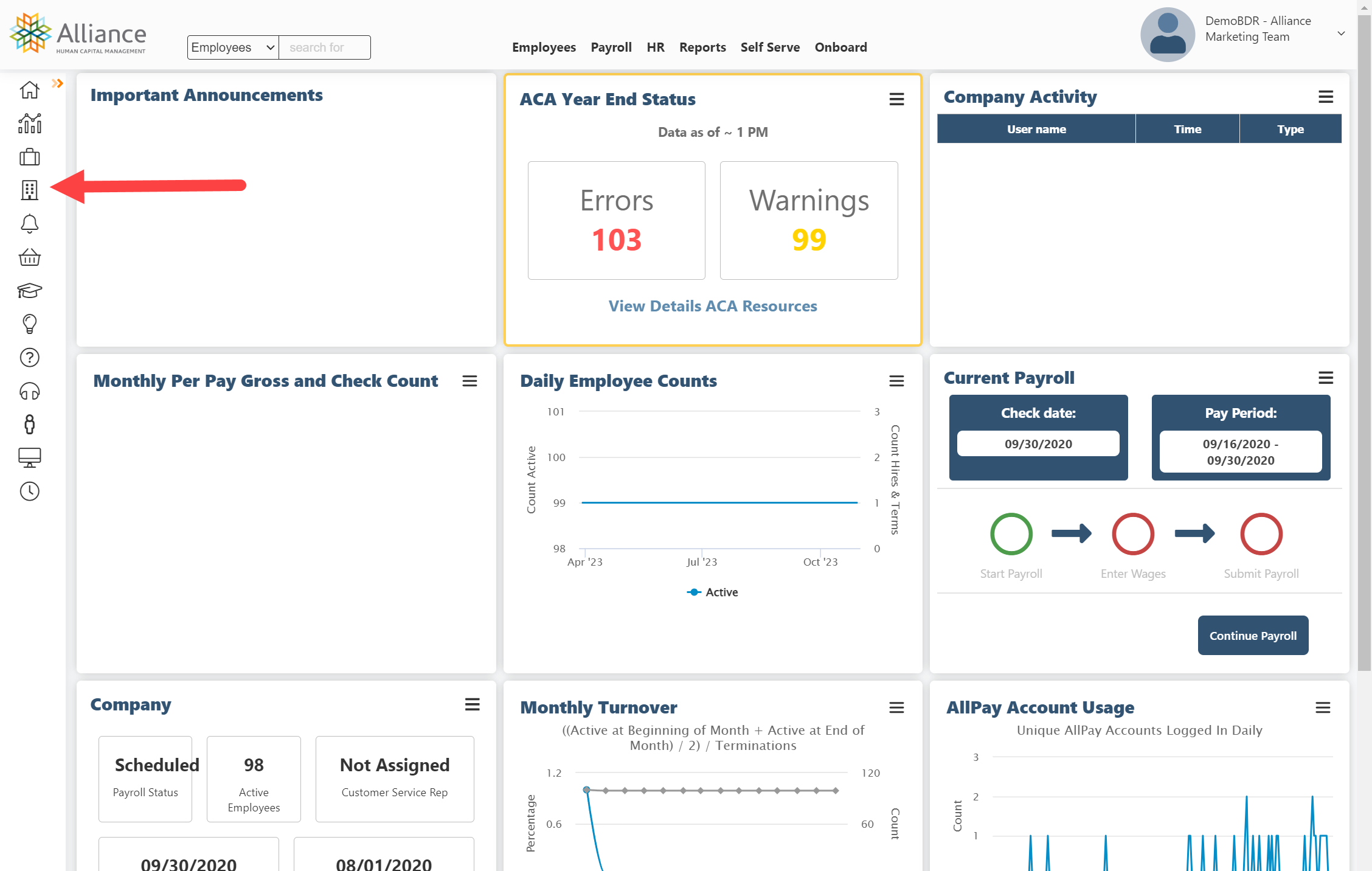Viewport: 1372px width, 871px height.
Task: Open Current Payroll widget menu
Action: 1326,378
